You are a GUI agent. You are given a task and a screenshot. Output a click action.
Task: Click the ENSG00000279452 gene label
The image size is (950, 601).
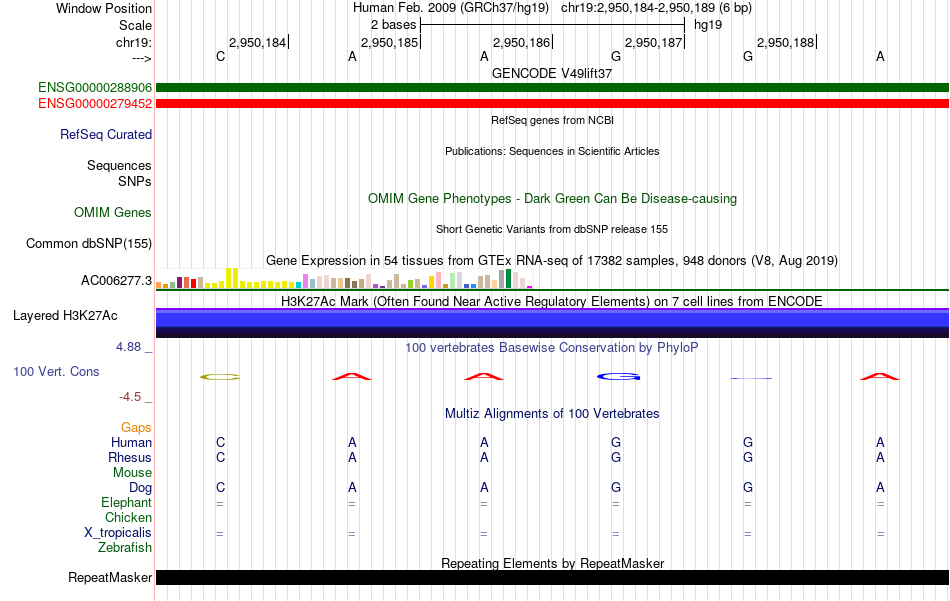[95, 104]
